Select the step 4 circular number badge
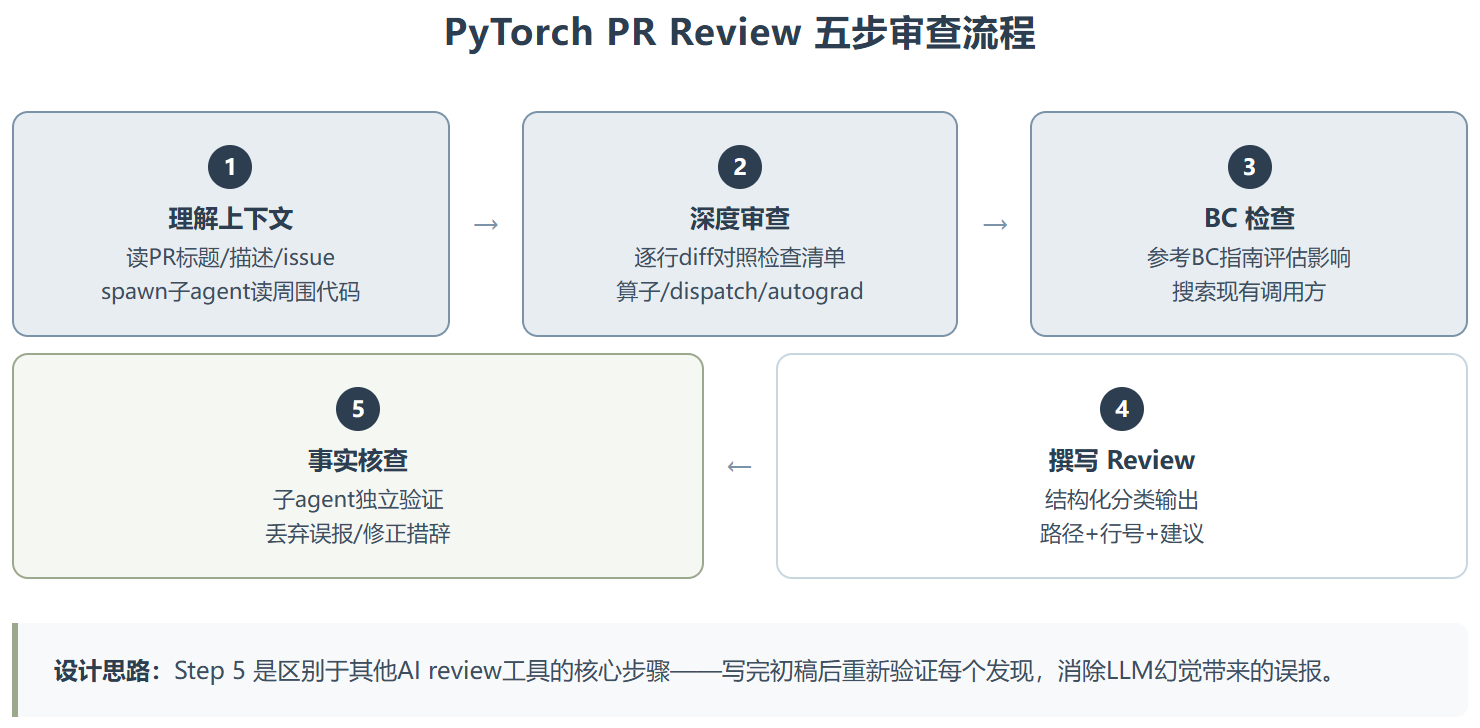 [x=1121, y=409]
